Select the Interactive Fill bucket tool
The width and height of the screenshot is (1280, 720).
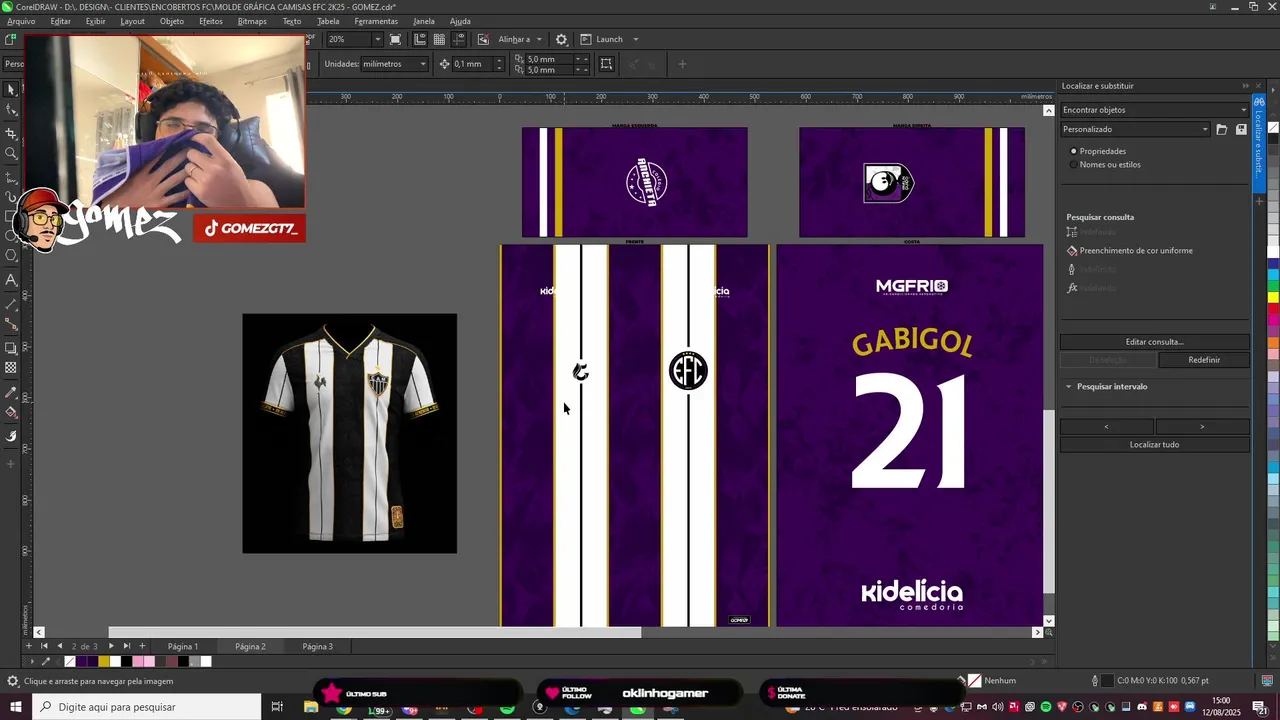11,413
